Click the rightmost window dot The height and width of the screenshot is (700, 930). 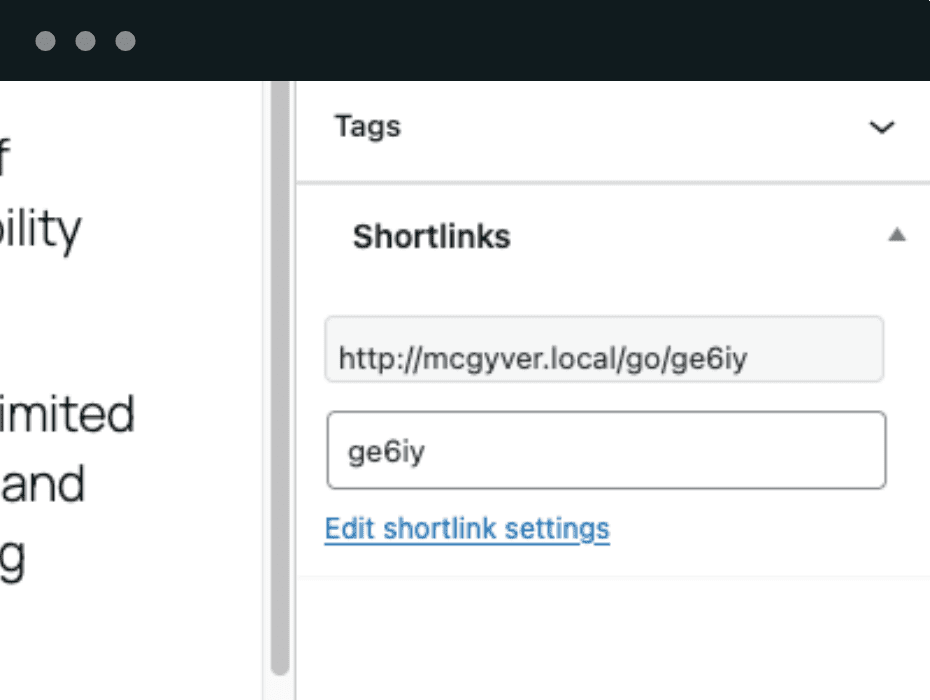[125, 41]
